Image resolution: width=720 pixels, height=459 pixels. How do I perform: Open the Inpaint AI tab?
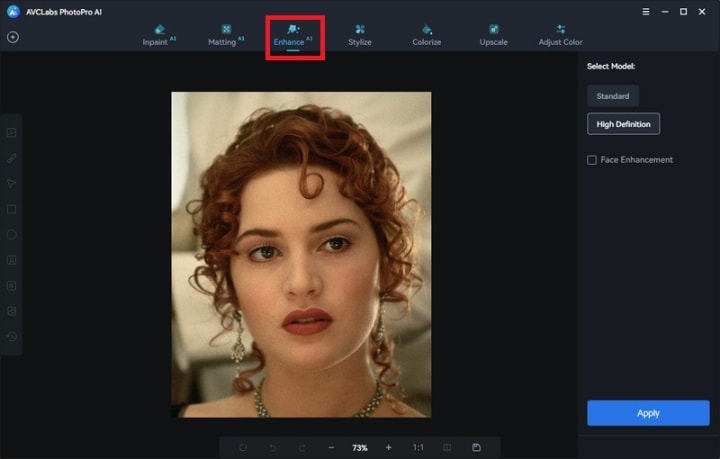(159, 35)
